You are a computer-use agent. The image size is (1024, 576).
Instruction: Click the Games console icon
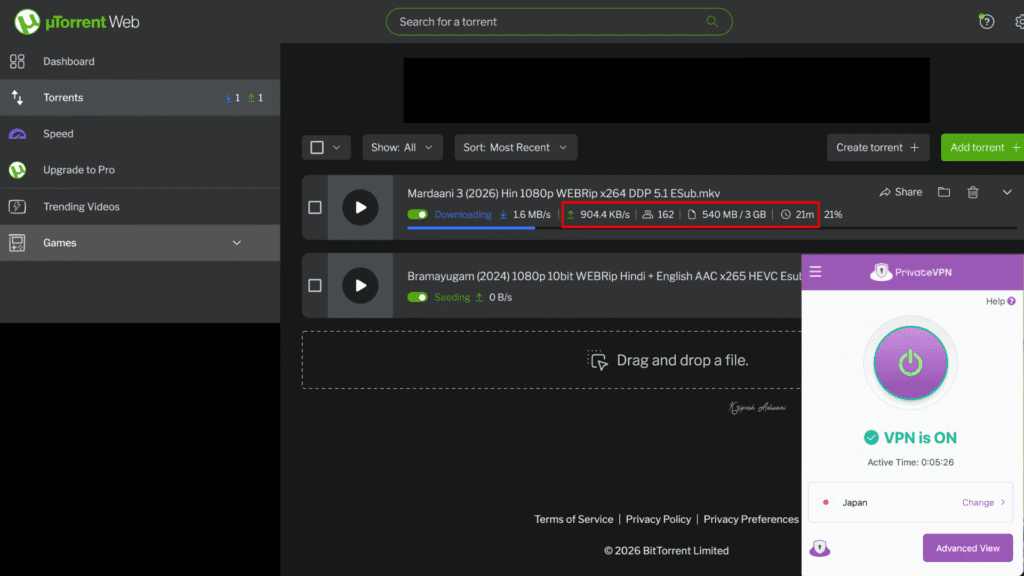(x=17, y=243)
